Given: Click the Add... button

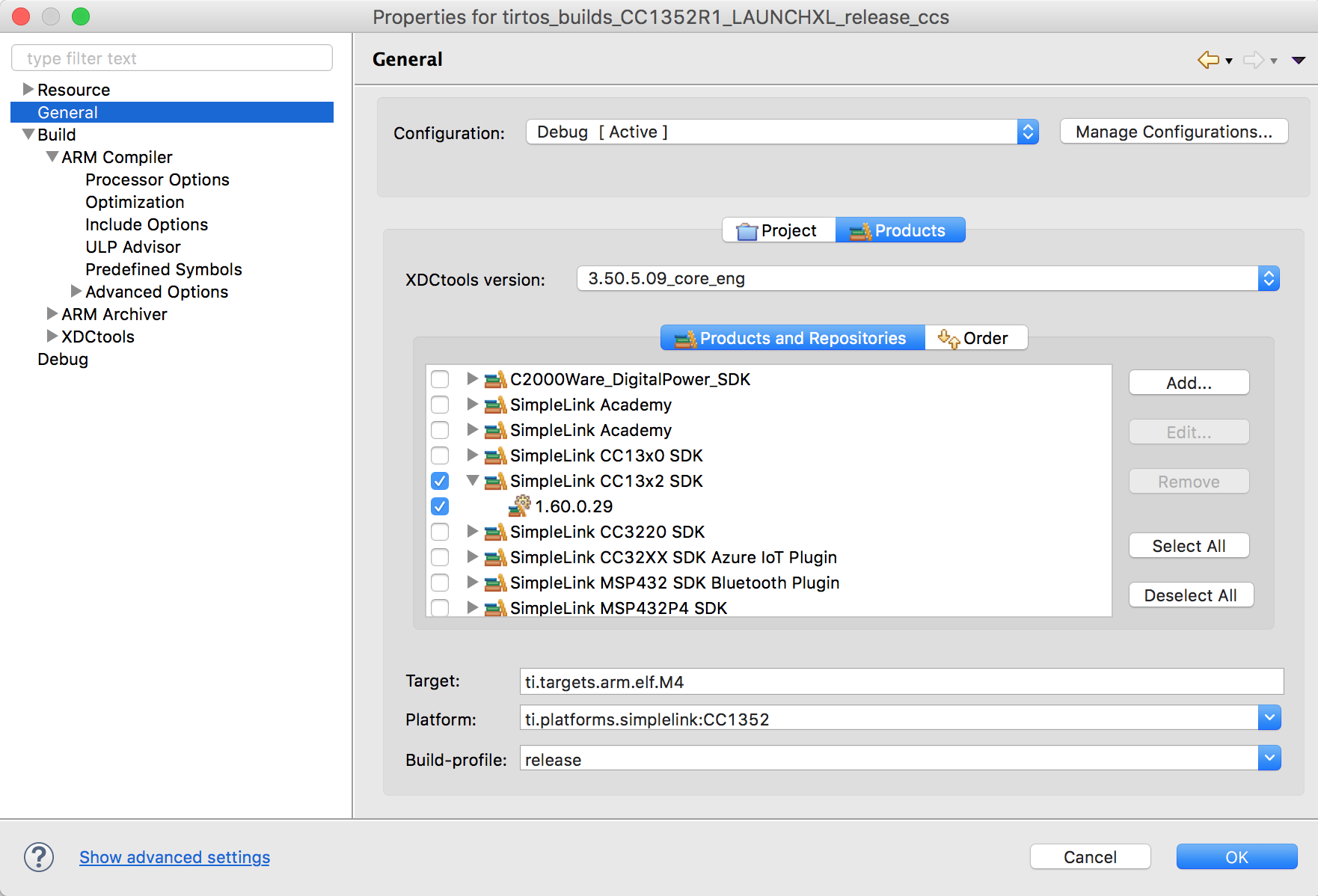Looking at the screenshot, I should [x=1189, y=383].
